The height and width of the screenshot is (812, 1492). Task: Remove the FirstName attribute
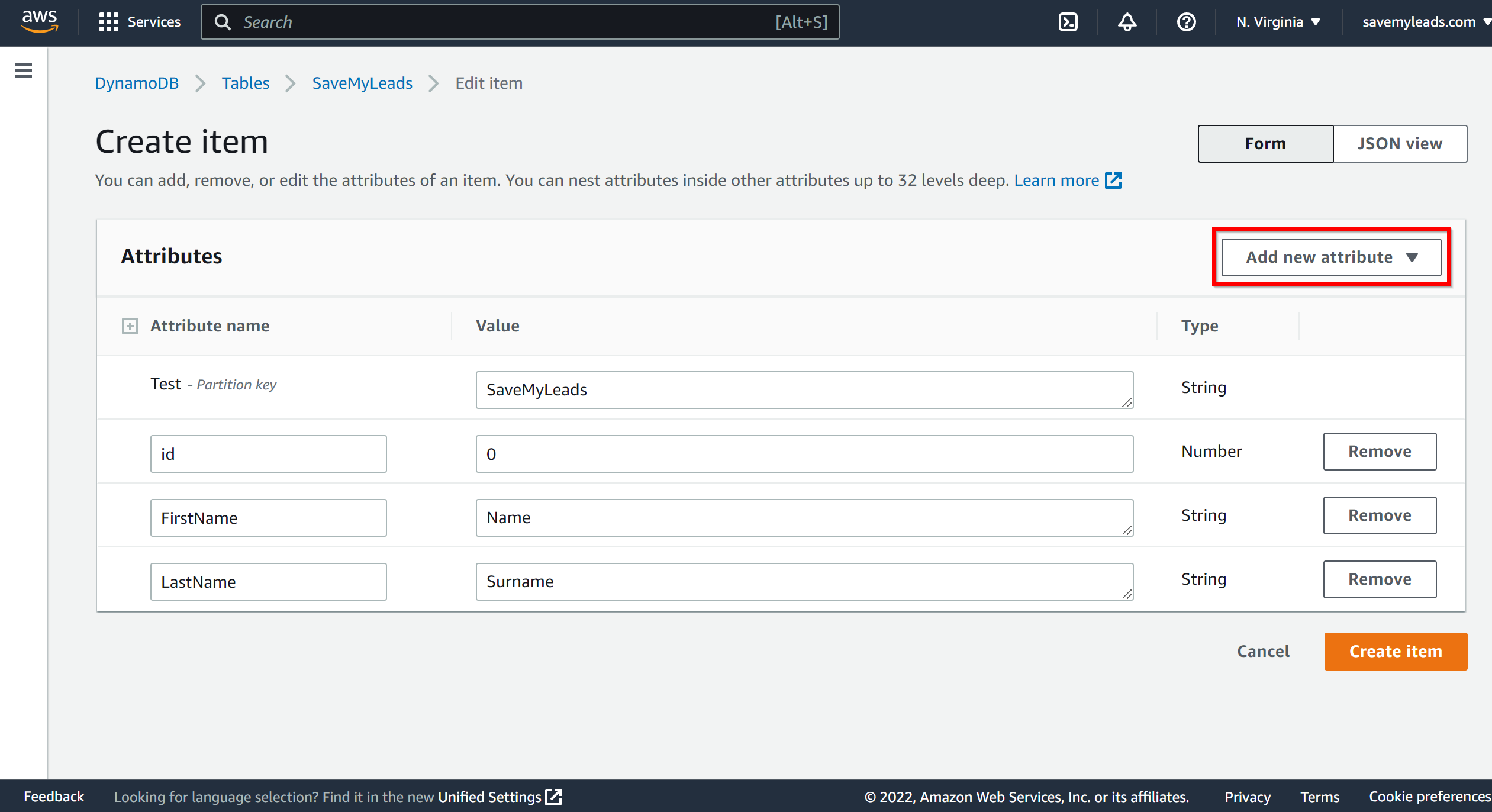click(x=1380, y=515)
